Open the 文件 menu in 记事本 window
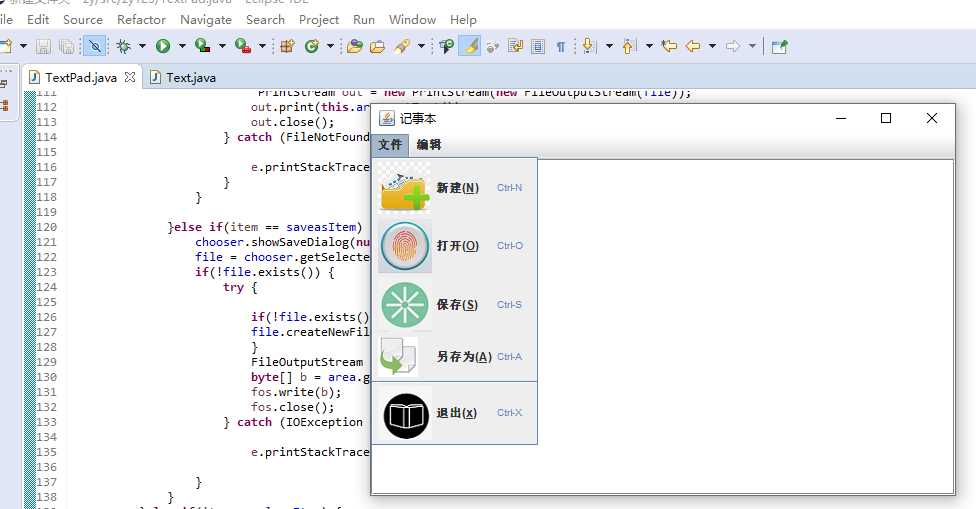 [390, 144]
